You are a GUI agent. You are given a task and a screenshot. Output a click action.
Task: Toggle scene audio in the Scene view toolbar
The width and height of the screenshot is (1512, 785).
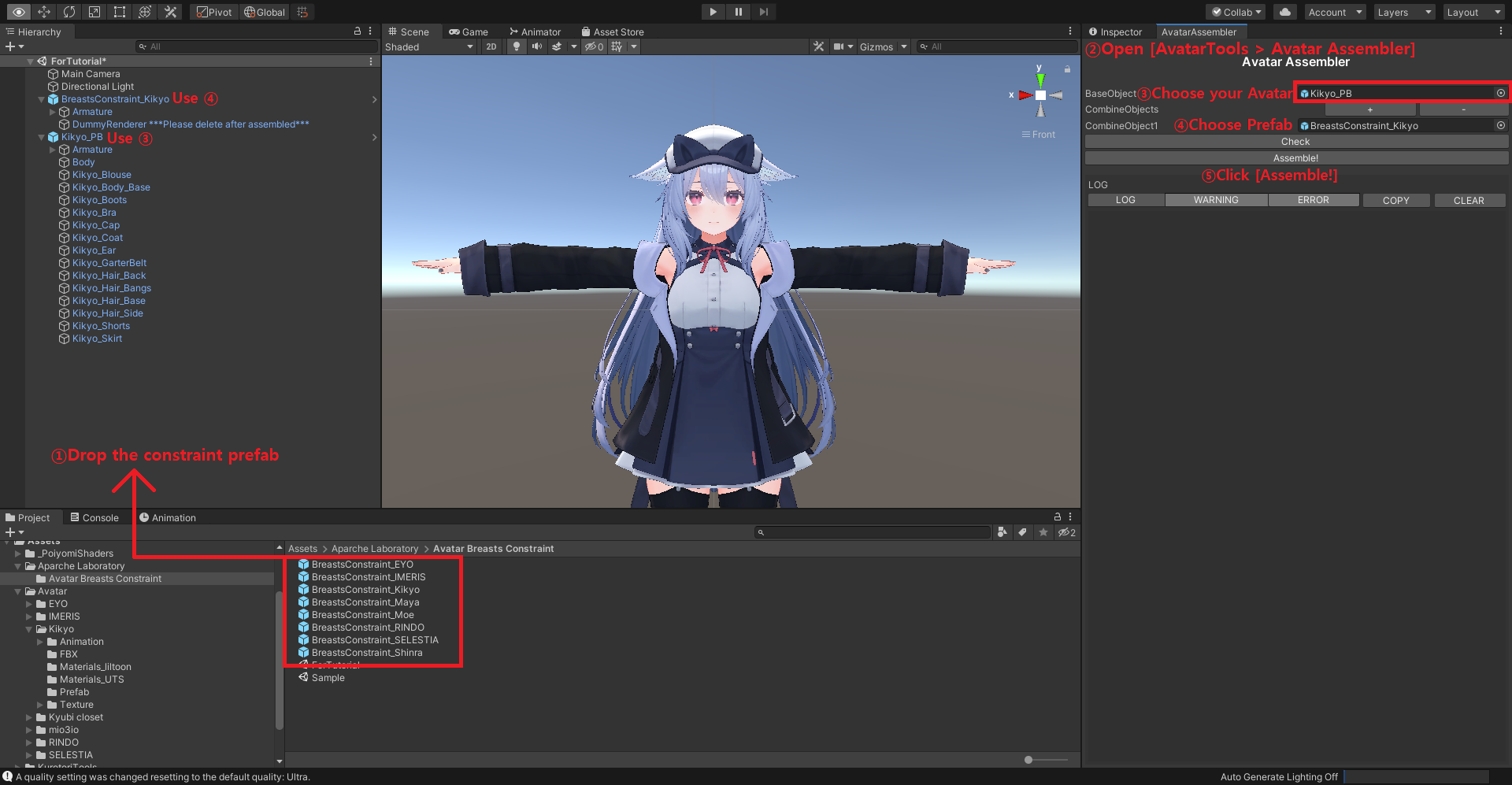point(537,46)
